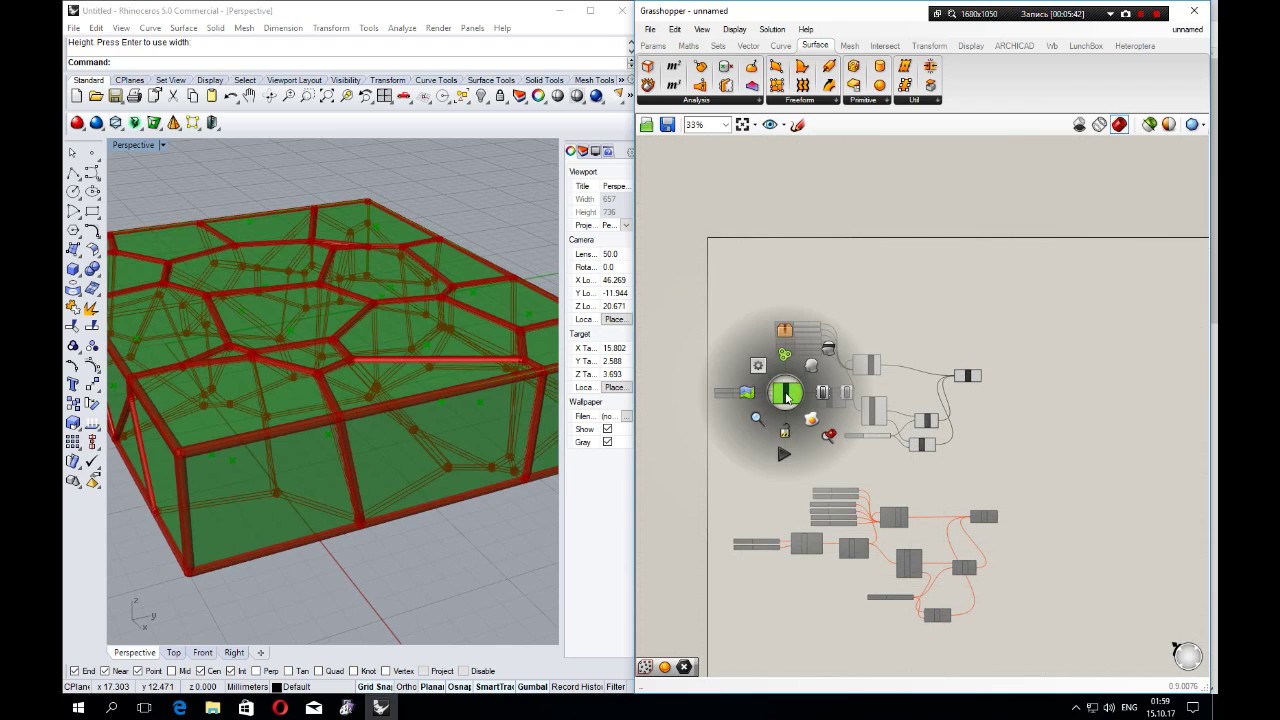Switch to Grasshopper Mesh tab
The image size is (1280, 720).
(x=849, y=46)
